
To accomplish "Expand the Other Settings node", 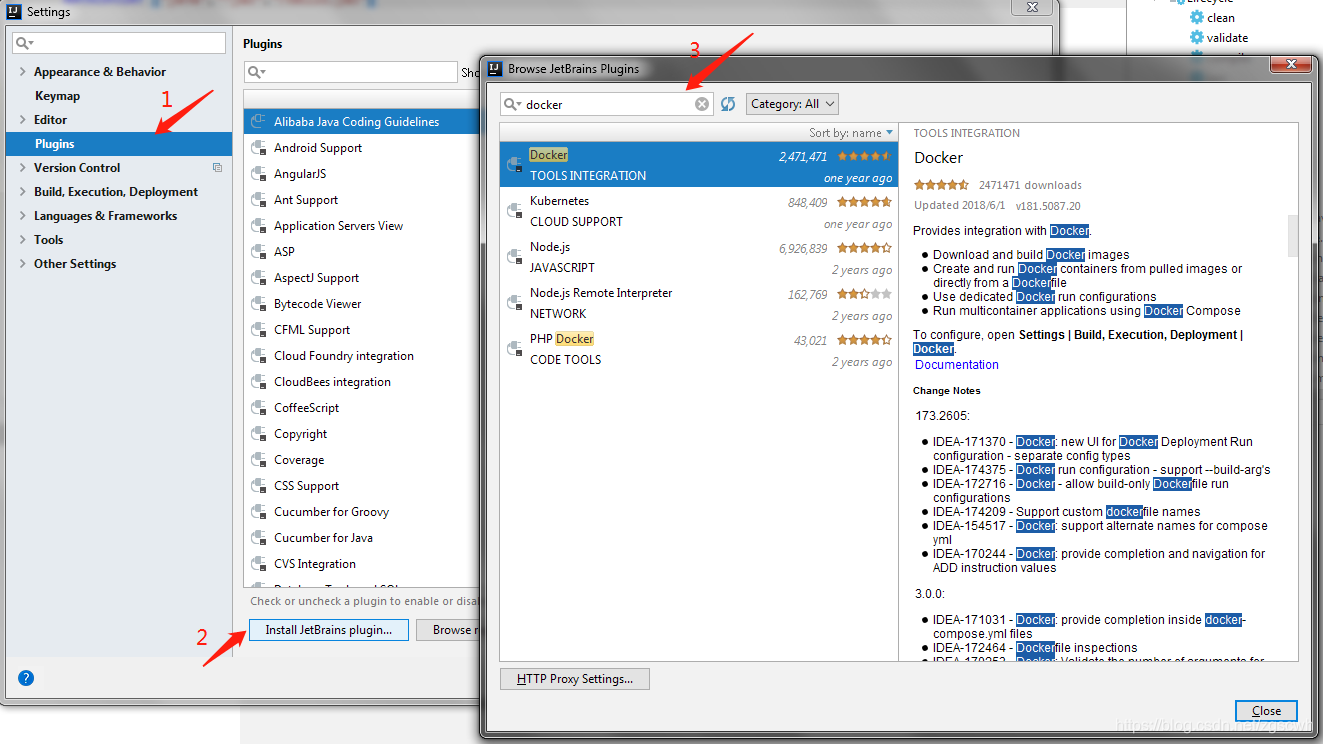I will pyautogui.click(x=23, y=264).
